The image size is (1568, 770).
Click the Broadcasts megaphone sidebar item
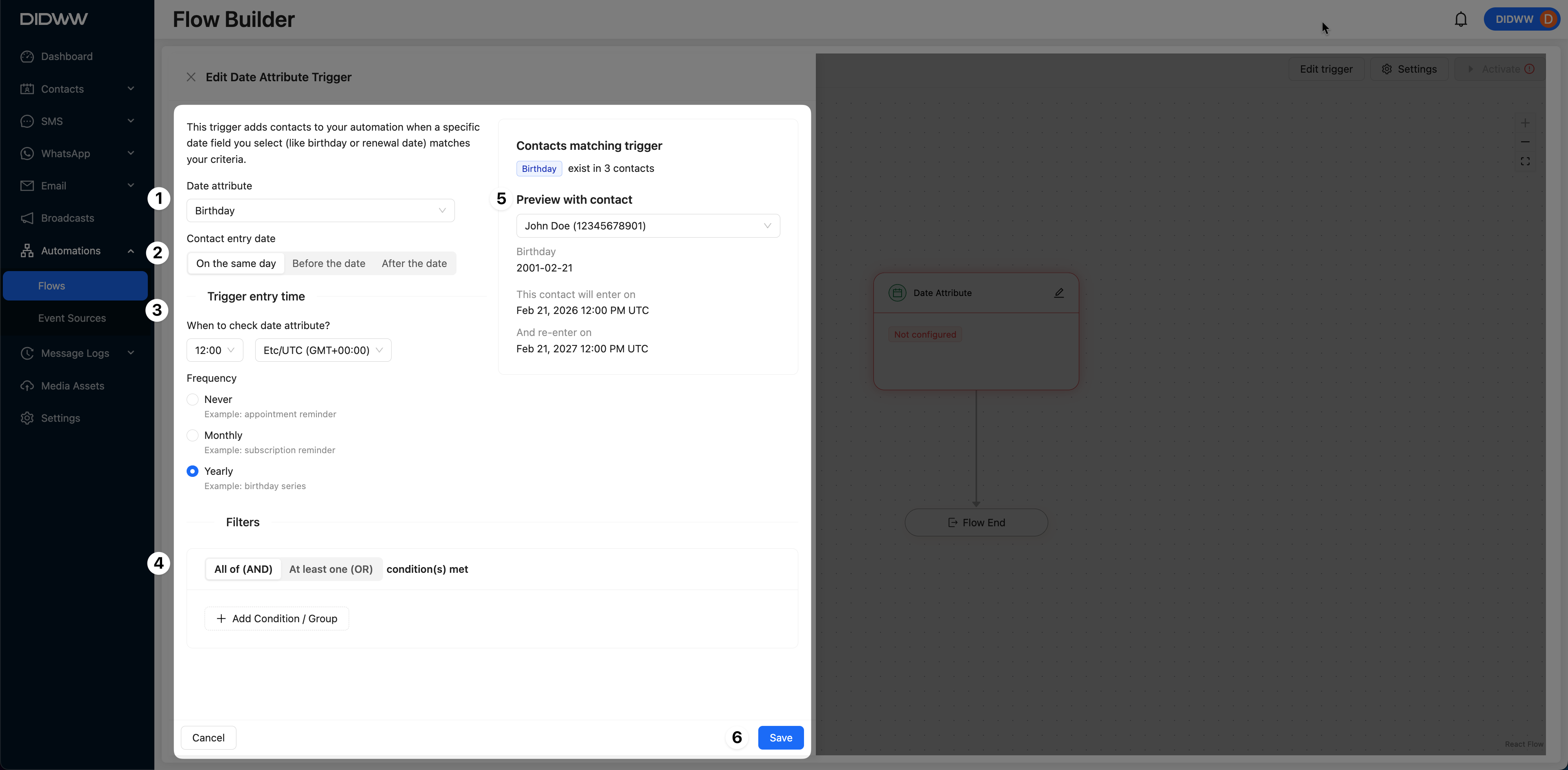[67, 218]
